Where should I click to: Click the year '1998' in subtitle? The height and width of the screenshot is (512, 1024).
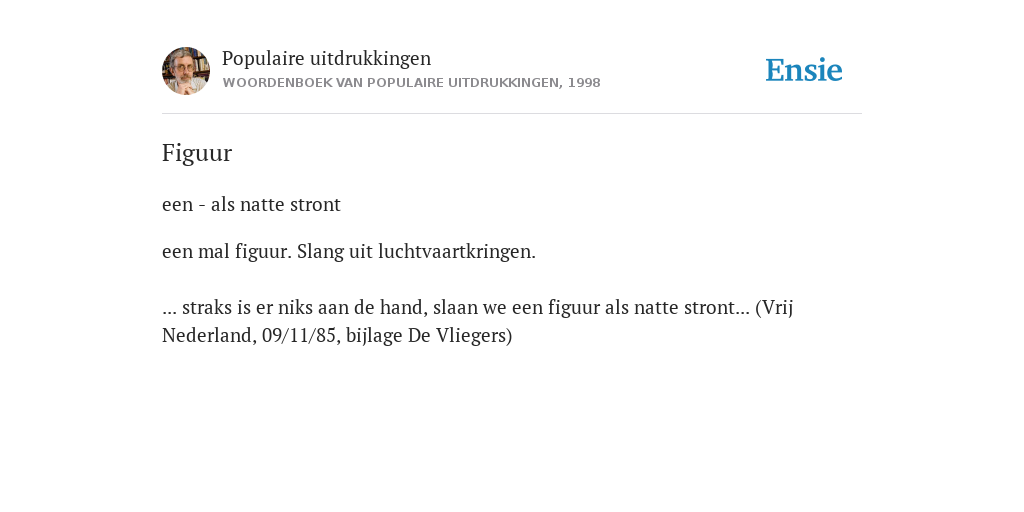(x=584, y=83)
